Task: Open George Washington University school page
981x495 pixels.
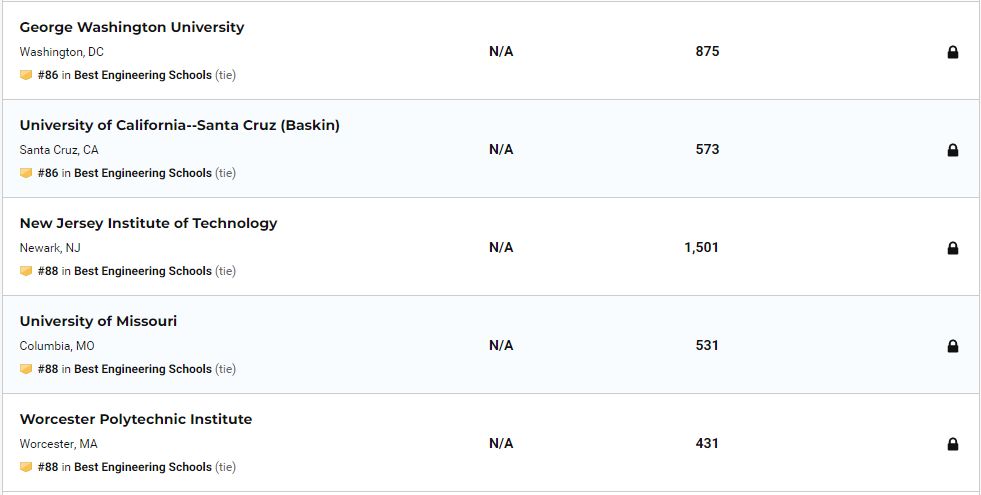Action: [131, 27]
